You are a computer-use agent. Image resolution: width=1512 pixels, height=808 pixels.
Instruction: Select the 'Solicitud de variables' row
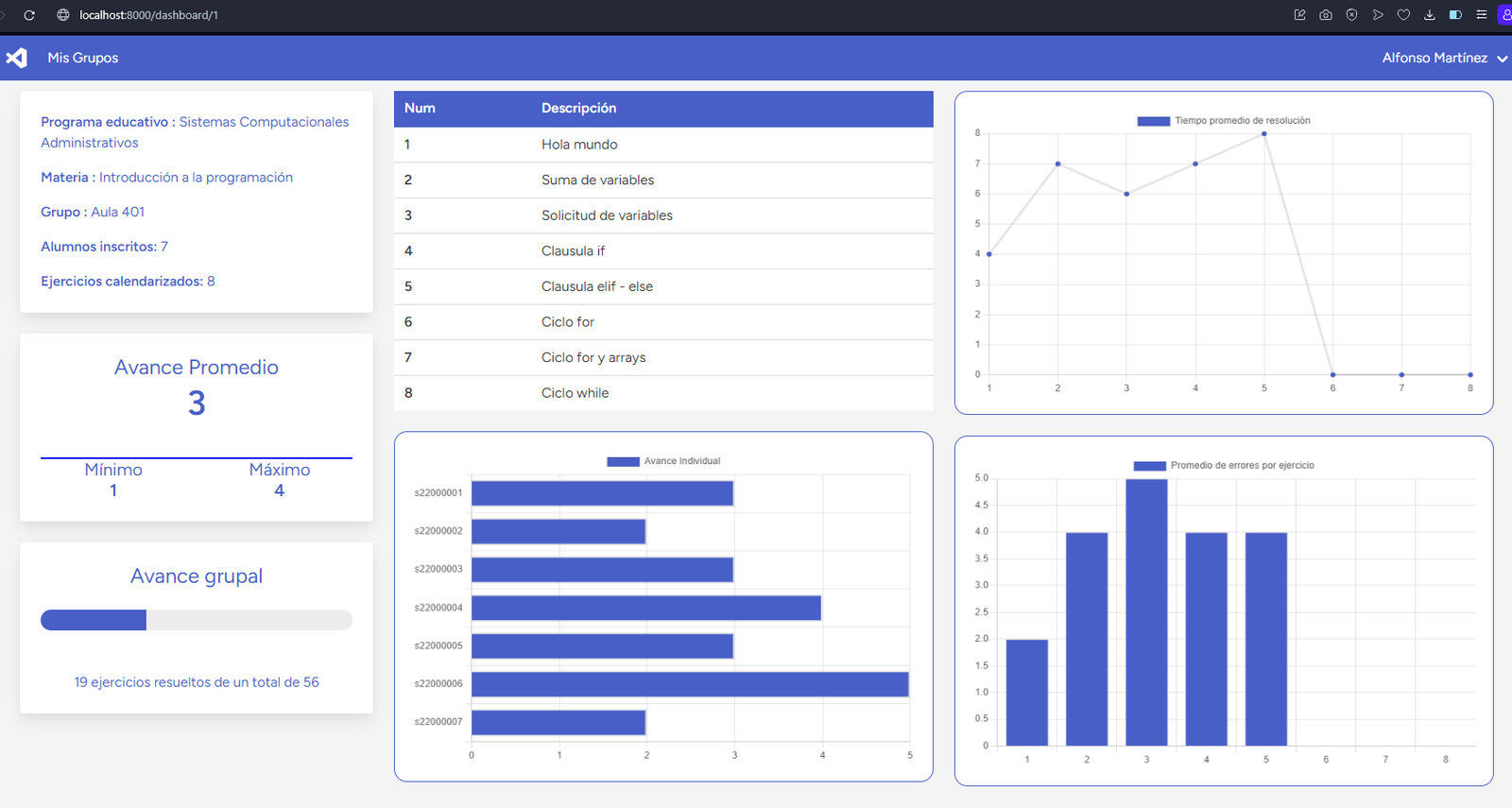(x=663, y=215)
